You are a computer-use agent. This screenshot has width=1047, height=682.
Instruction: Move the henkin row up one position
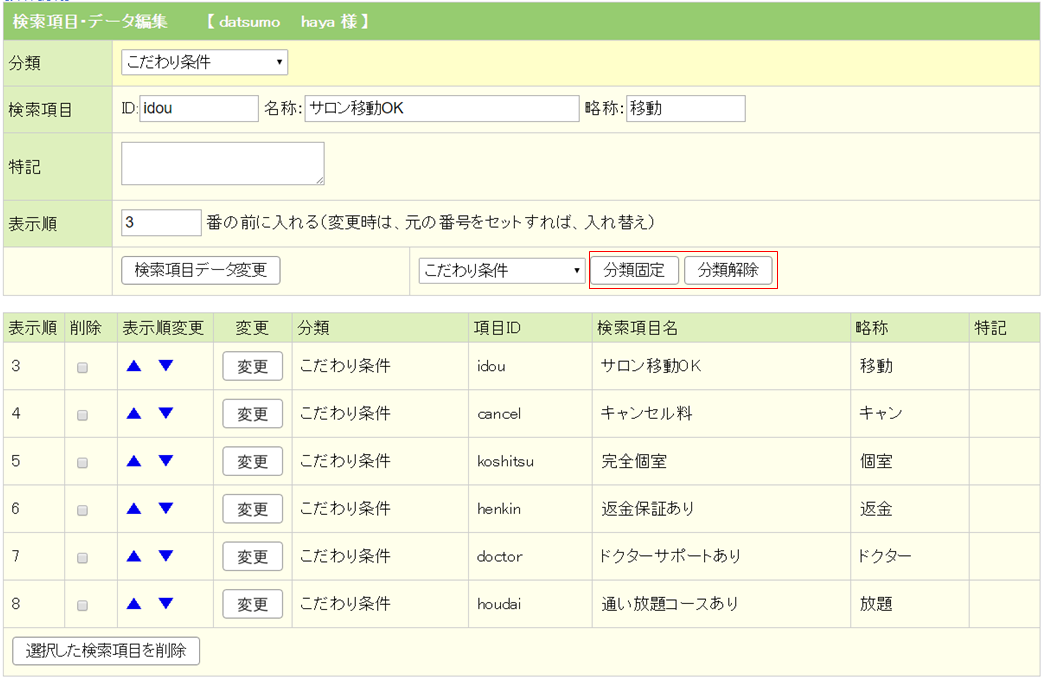pos(134,509)
